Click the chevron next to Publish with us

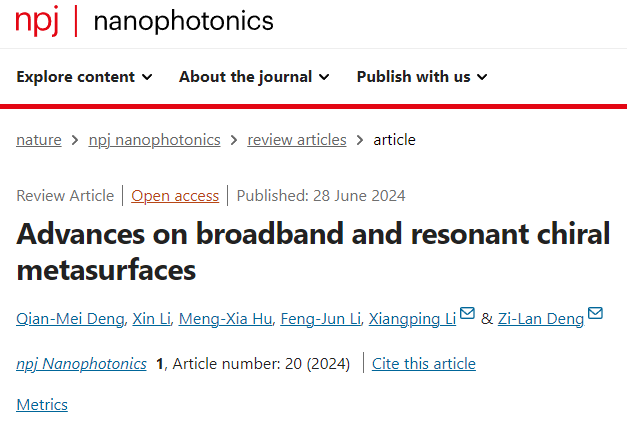coord(481,77)
